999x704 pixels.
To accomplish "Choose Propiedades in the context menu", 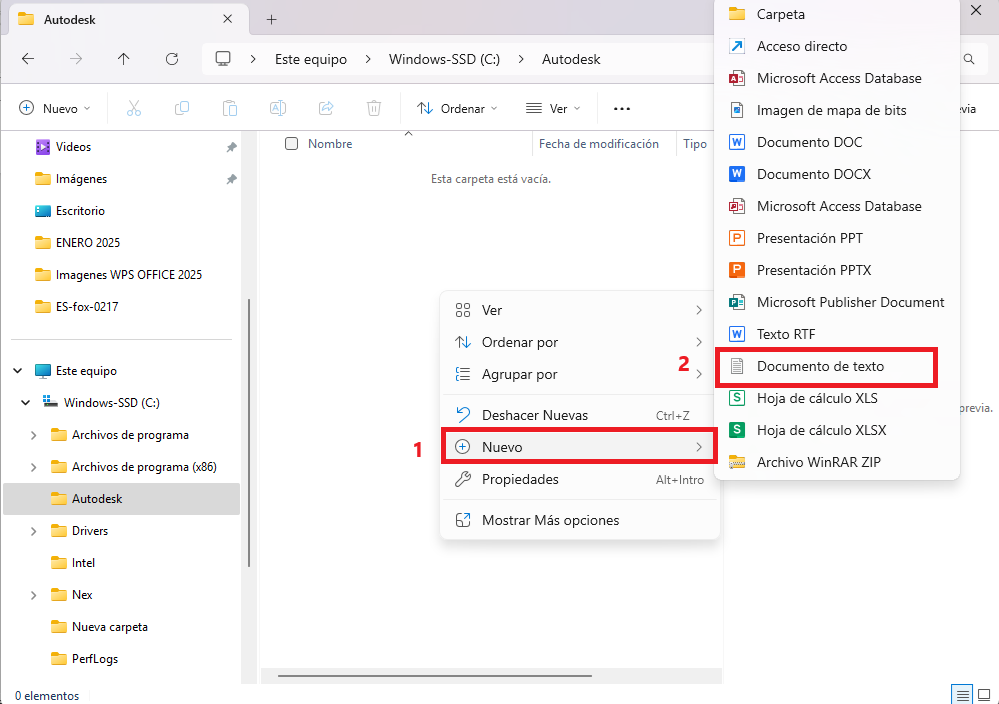I will coord(520,480).
